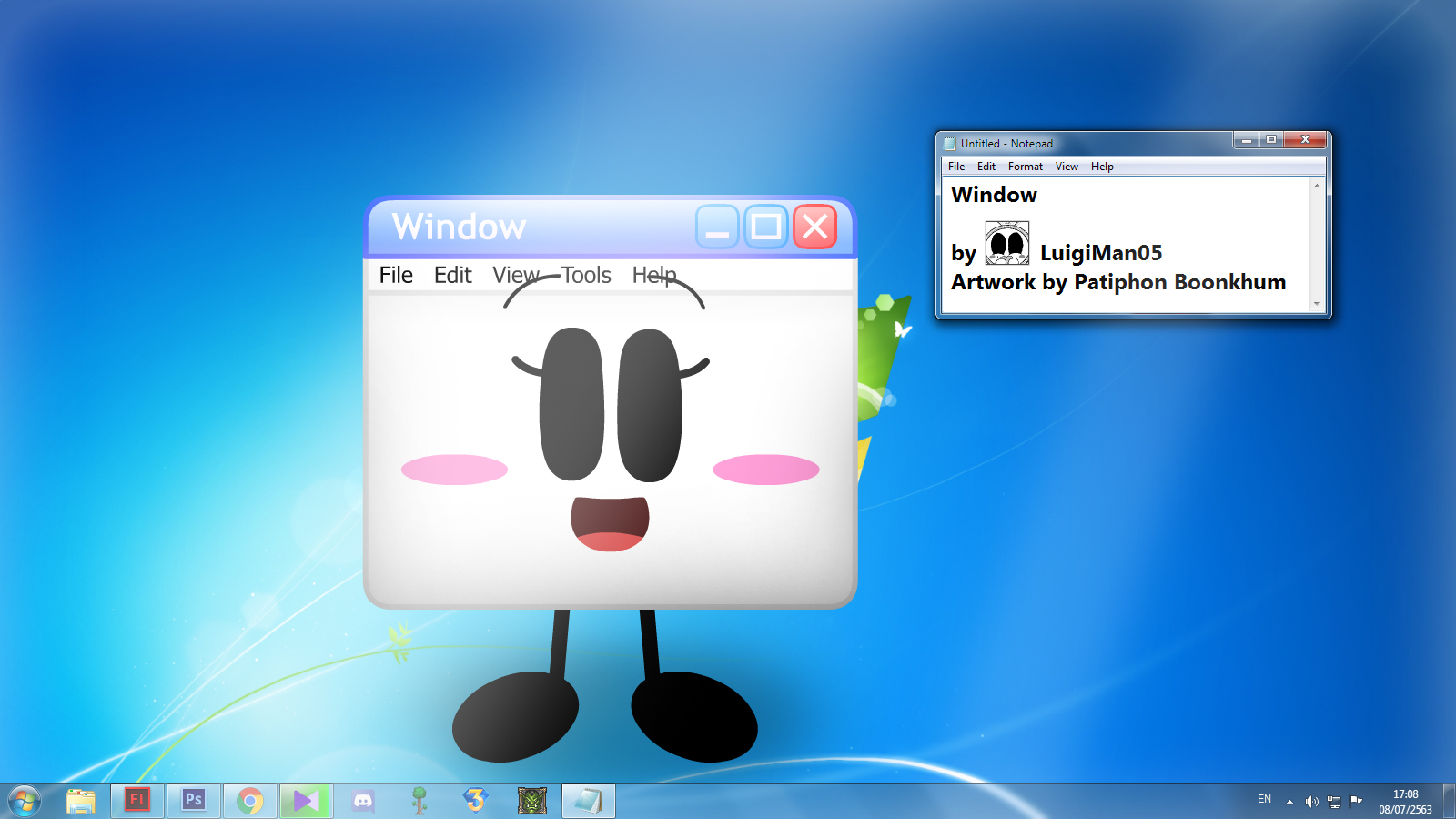Launch Bejeweled 3 gem icon in taskbar

point(476,801)
